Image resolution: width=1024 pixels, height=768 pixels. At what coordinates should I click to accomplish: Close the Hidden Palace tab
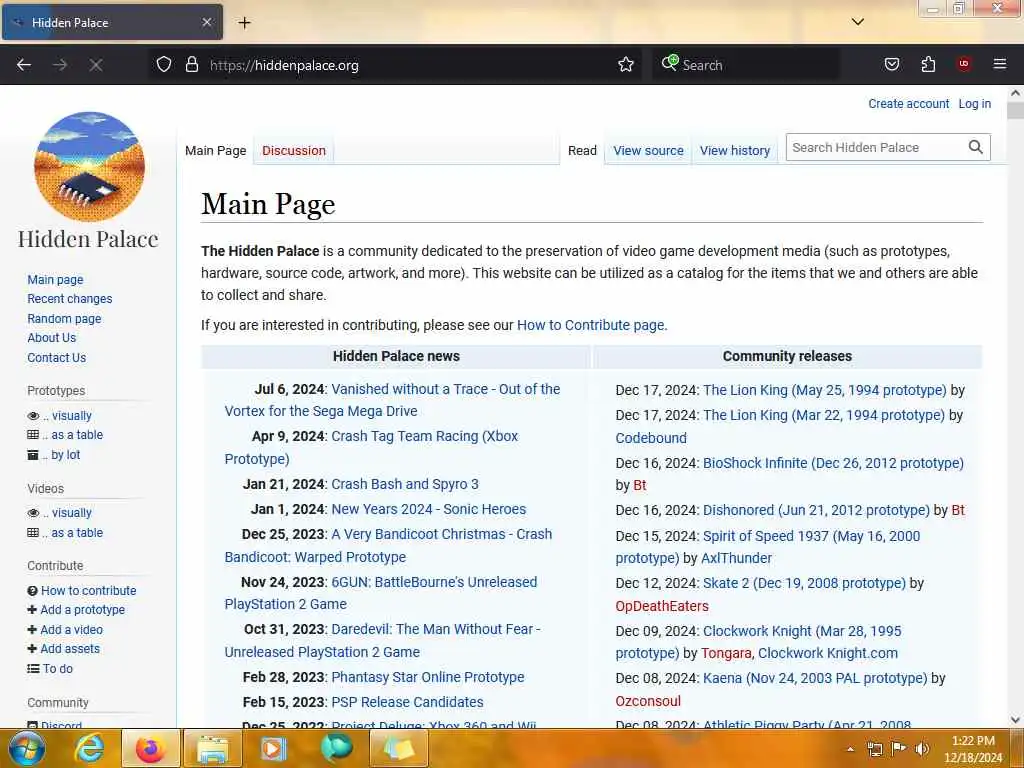[x=206, y=22]
